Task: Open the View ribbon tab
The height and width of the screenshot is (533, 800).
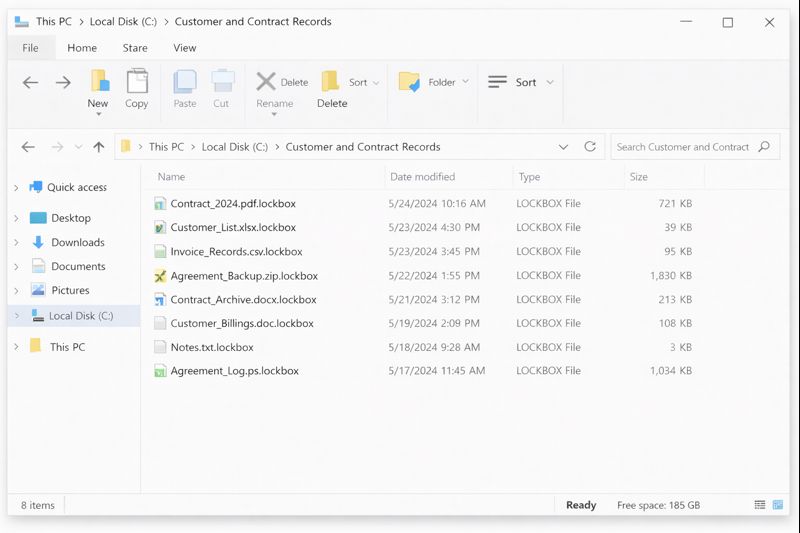Action: 185,48
